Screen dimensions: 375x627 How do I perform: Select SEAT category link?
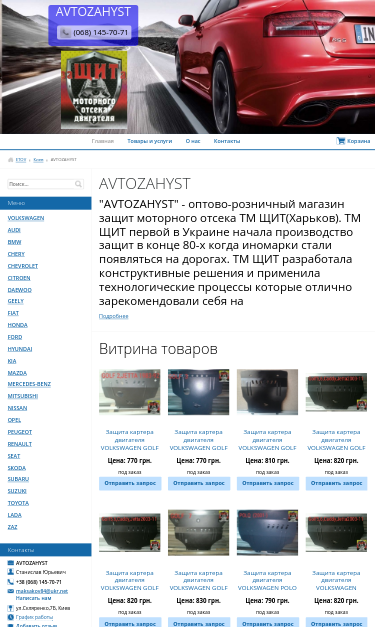[14, 456]
